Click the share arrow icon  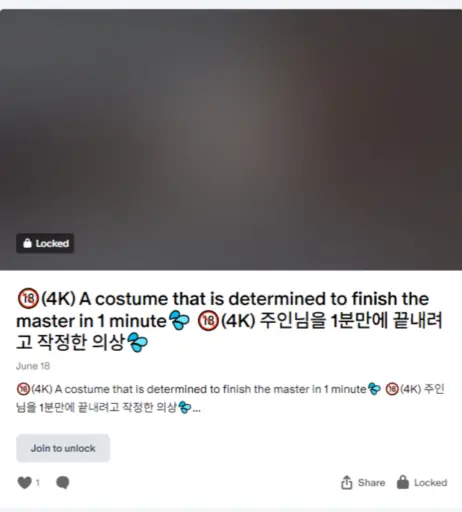(347, 482)
